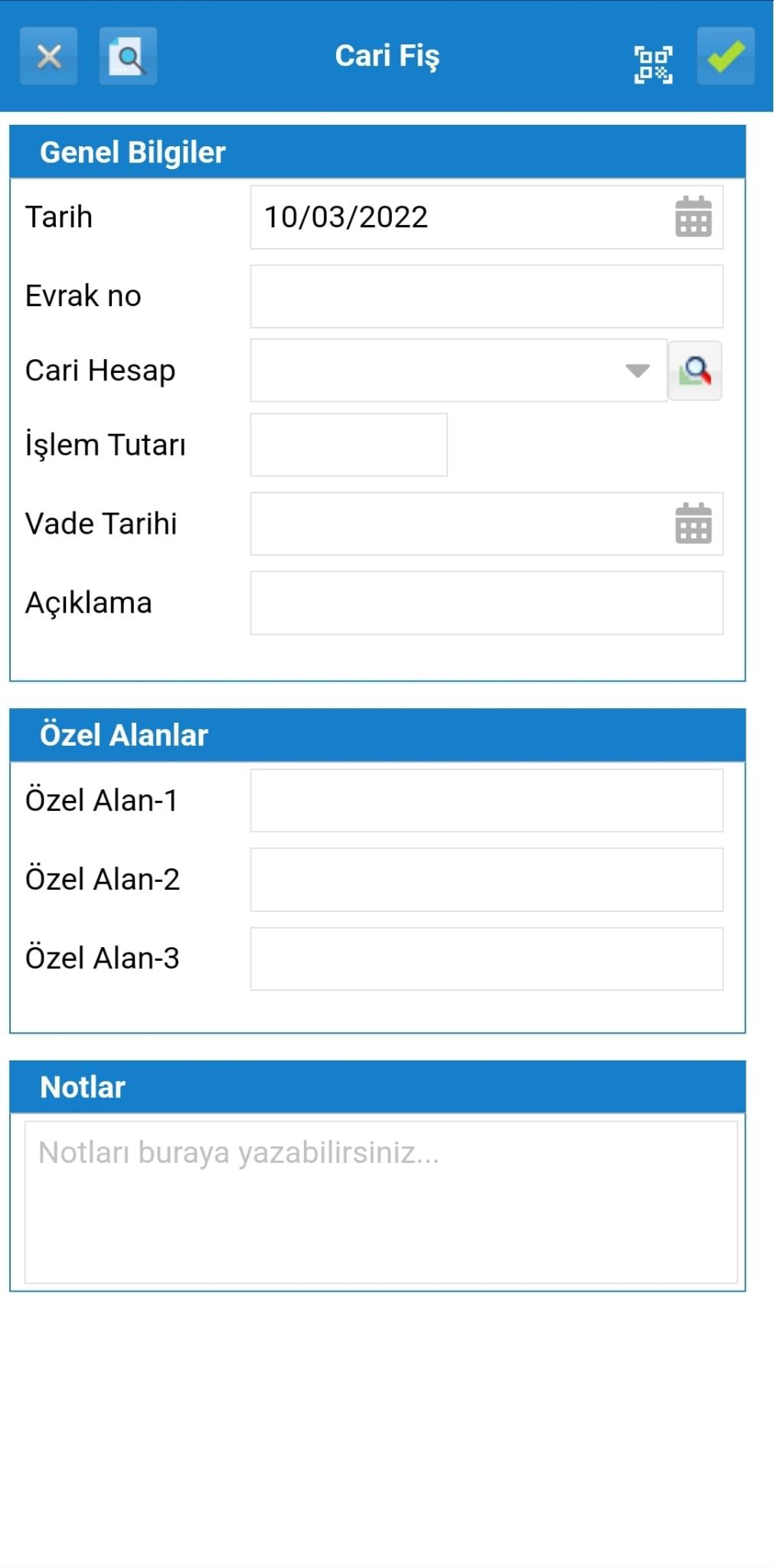Image resolution: width=774 pixels, height=1568 pixels.
Task: Focus the Evrak no input field
Action: (x=487, y=296)
